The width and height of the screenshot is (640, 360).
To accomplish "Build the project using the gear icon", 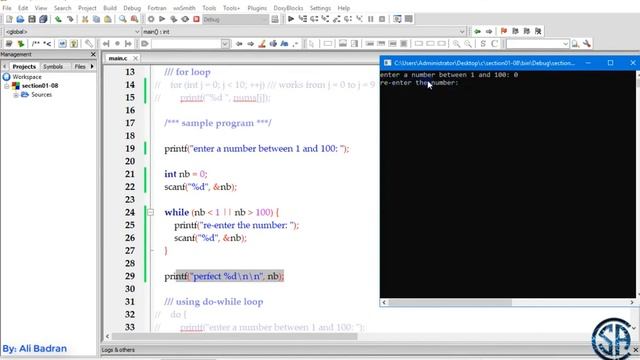I will pos(151,19).
